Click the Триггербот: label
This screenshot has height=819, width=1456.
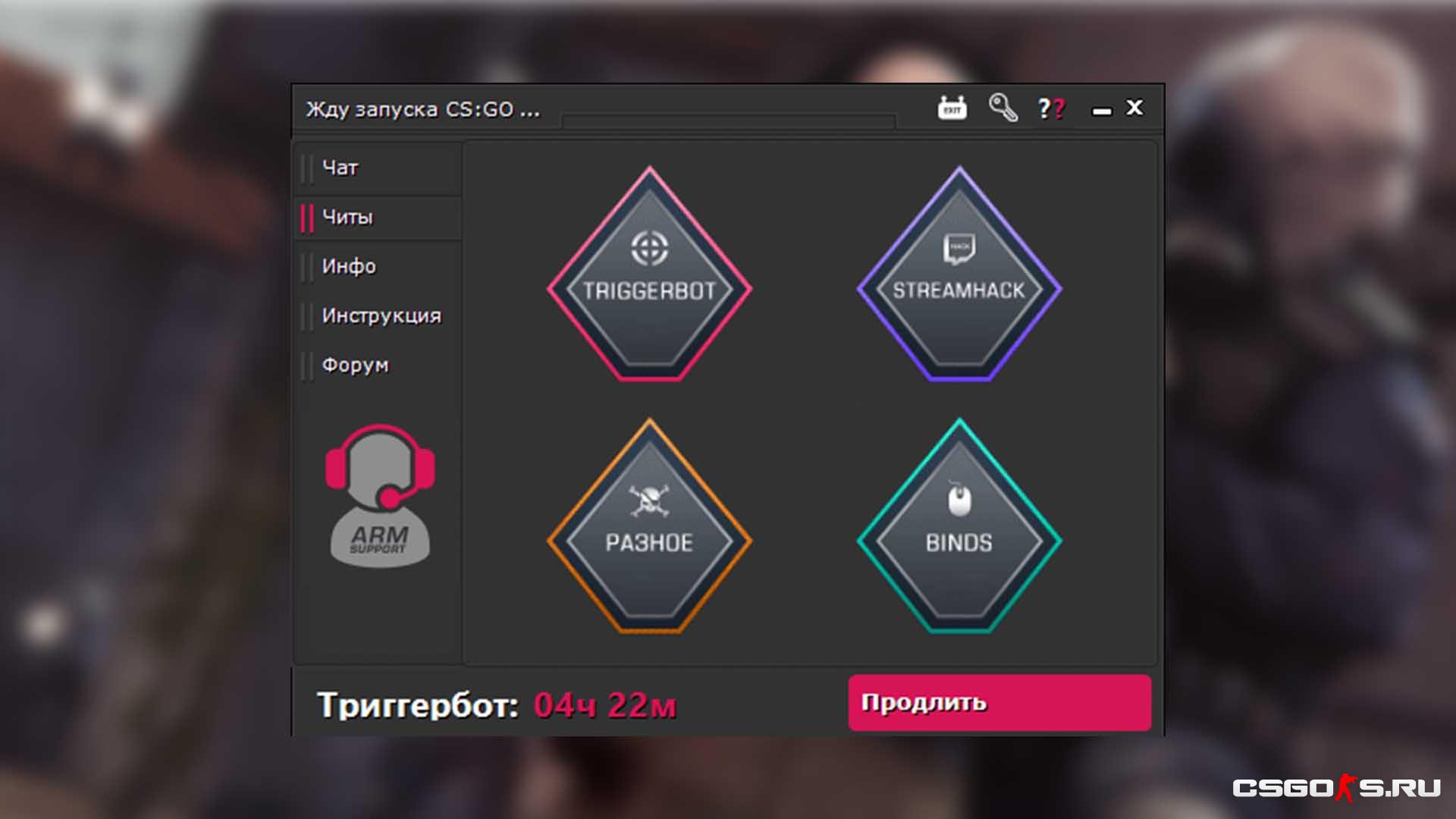tap(418, 705)
